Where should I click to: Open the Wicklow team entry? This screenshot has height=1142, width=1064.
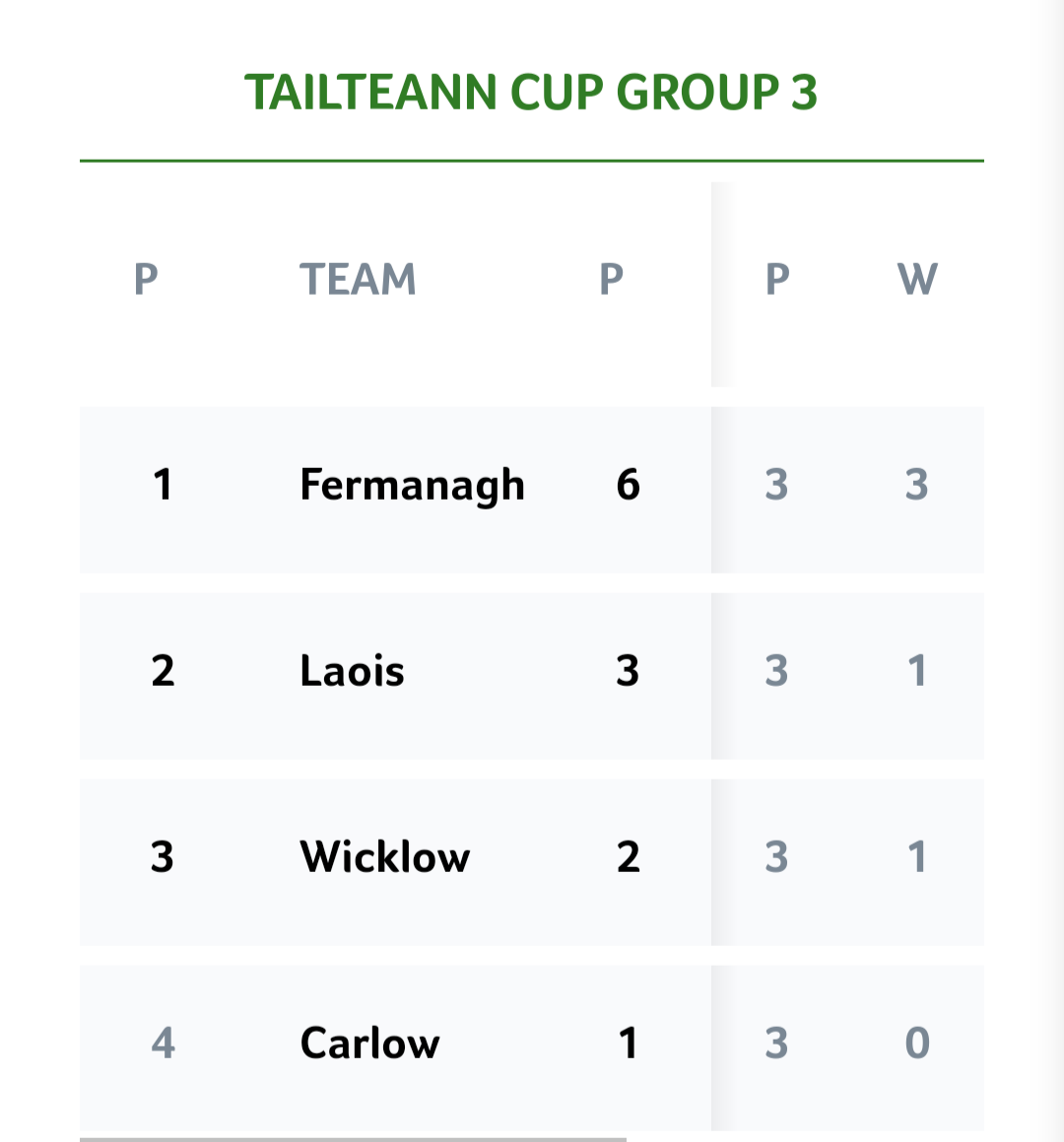tap(384, 856)
